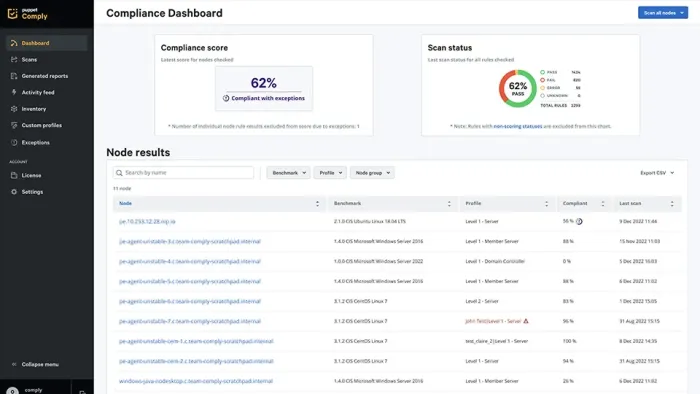
Task: Click the exceptions clock icon beside 56 %
Action: (x=579, y=221)
